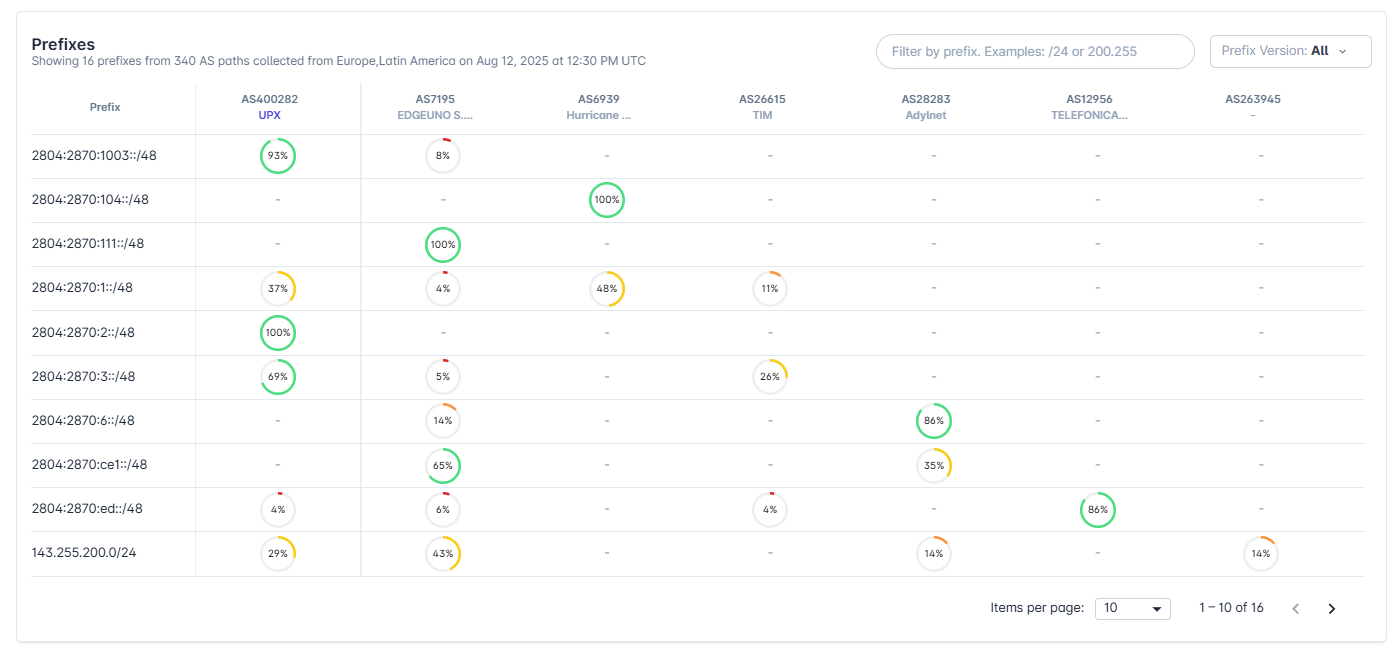Select the 14% gauge under AS263945
The image size is (1392, 648).
point(1261,553)
